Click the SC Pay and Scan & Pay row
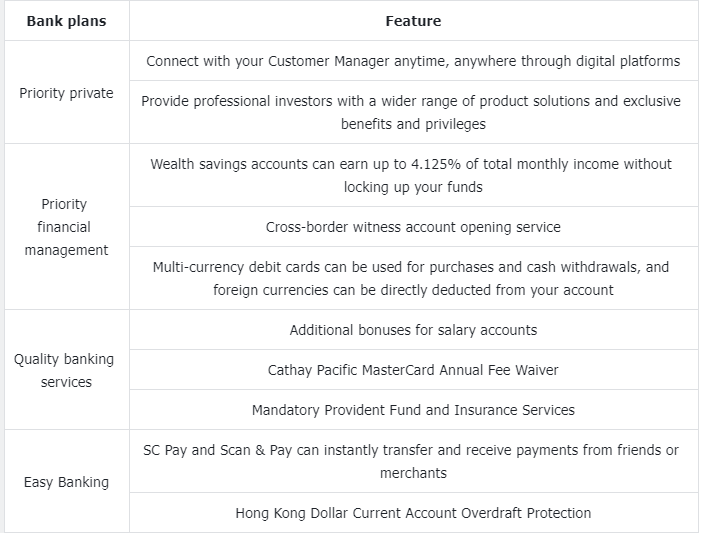 point(413,461)
